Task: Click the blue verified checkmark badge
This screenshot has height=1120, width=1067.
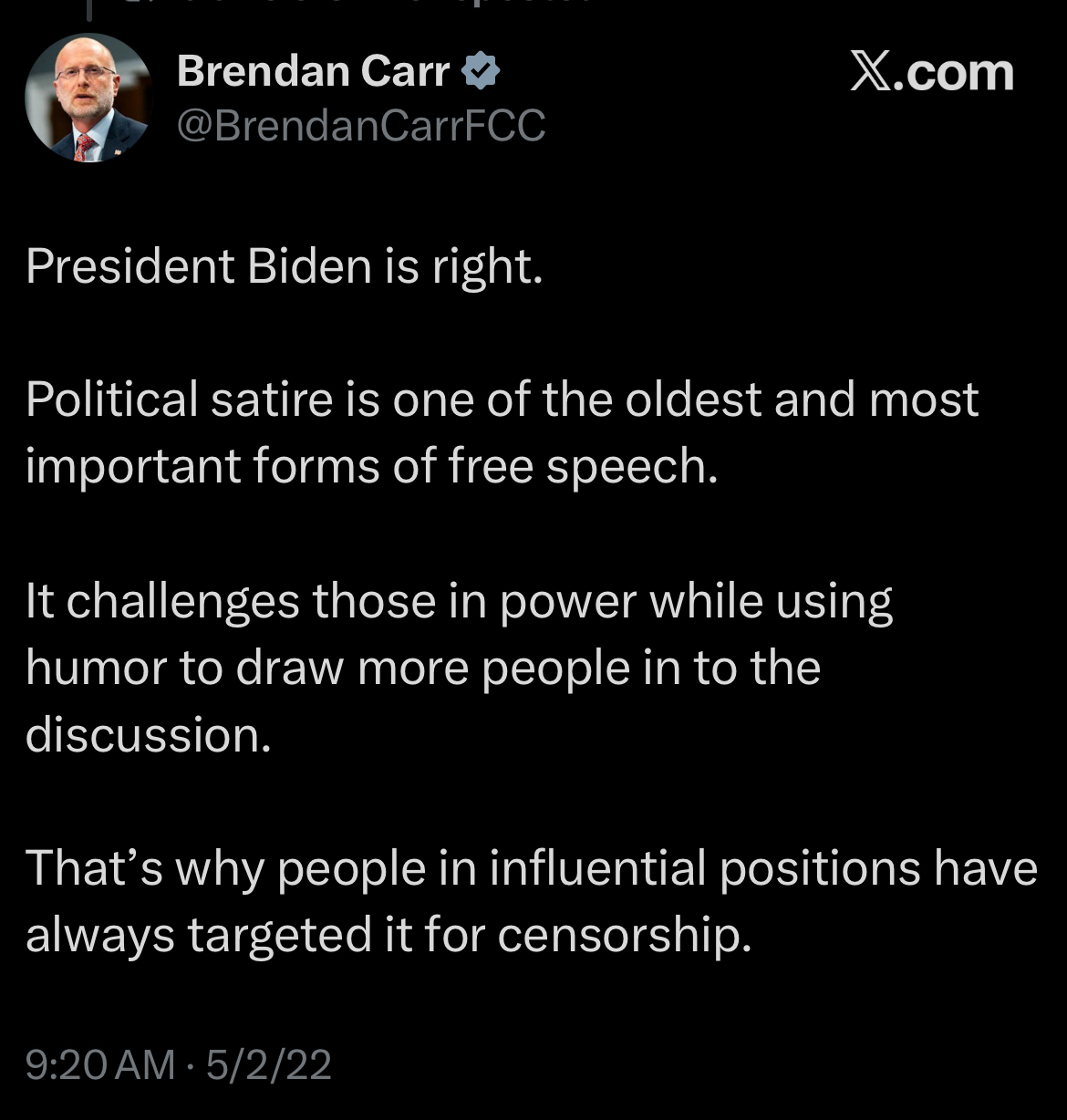Action: [481, 71]
